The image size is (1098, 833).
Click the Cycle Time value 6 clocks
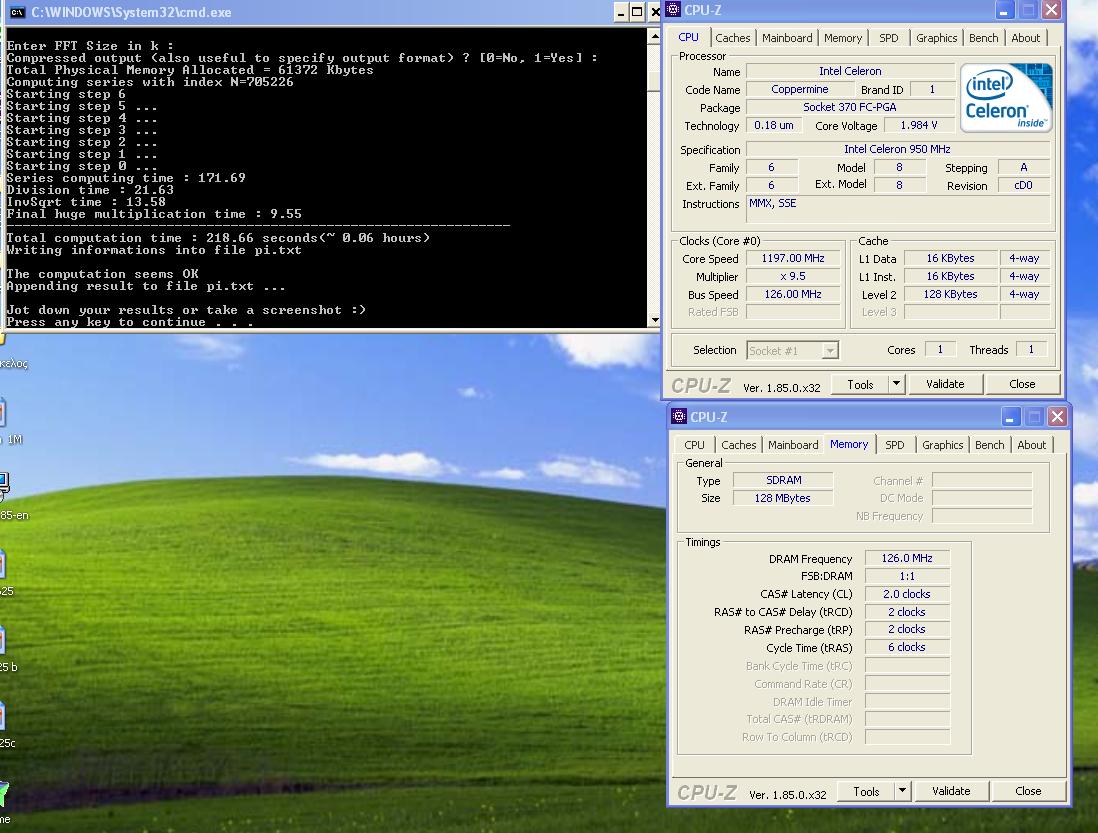pyautogui.click(x=907, y=648)
